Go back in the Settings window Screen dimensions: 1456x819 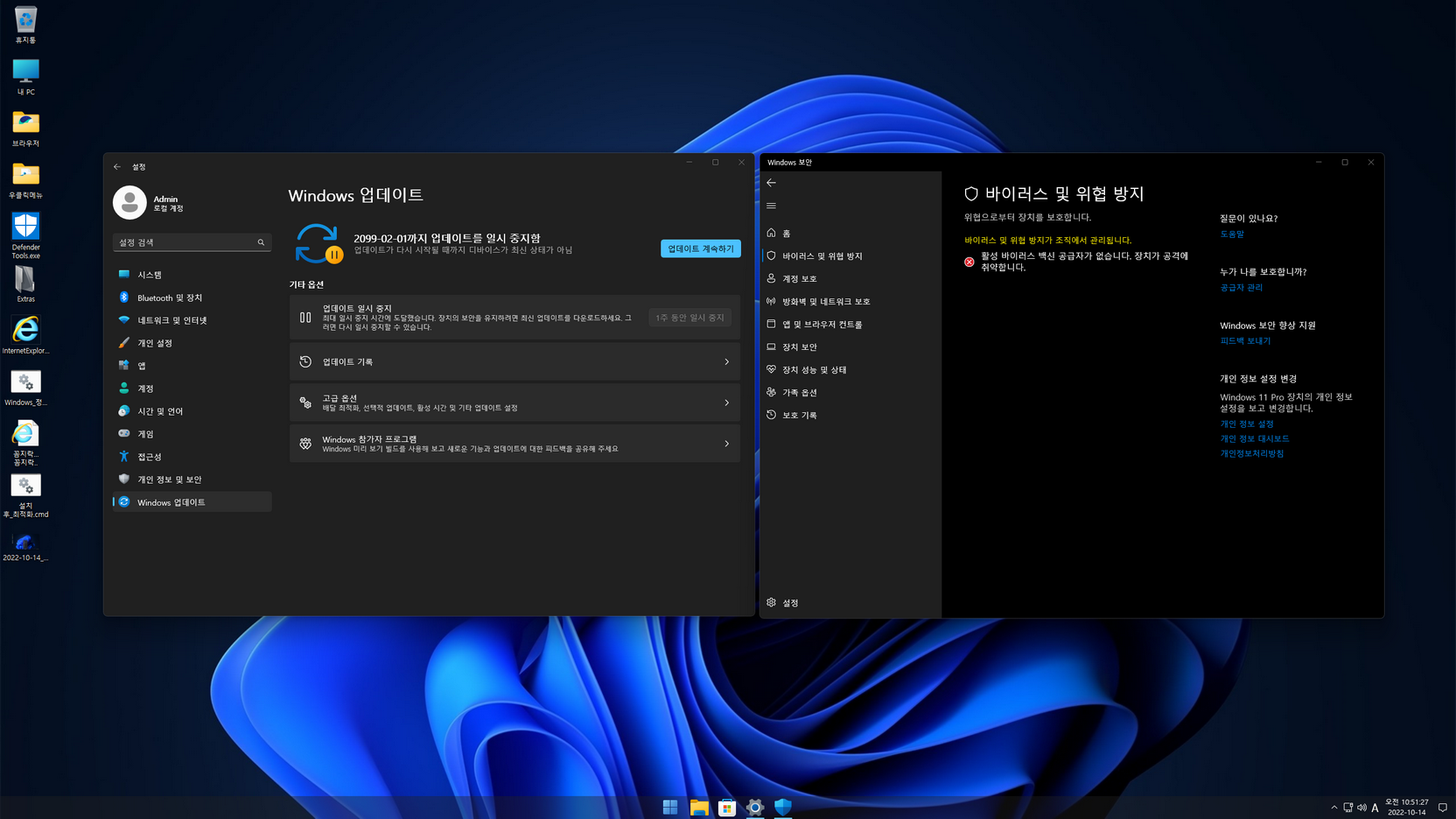(117, 166)
